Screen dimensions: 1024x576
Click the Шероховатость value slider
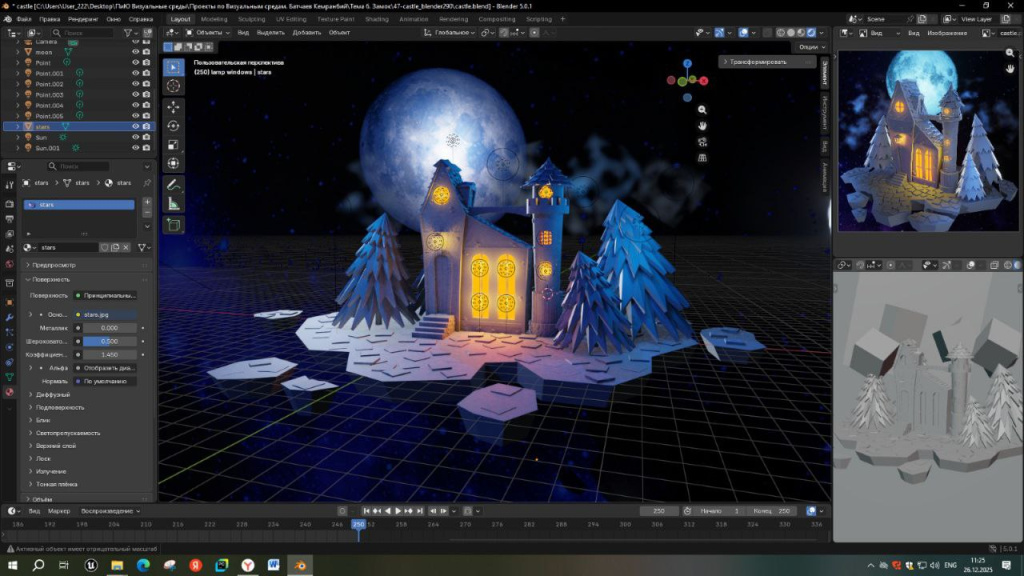pyautogui.click(x=109, y=341)
